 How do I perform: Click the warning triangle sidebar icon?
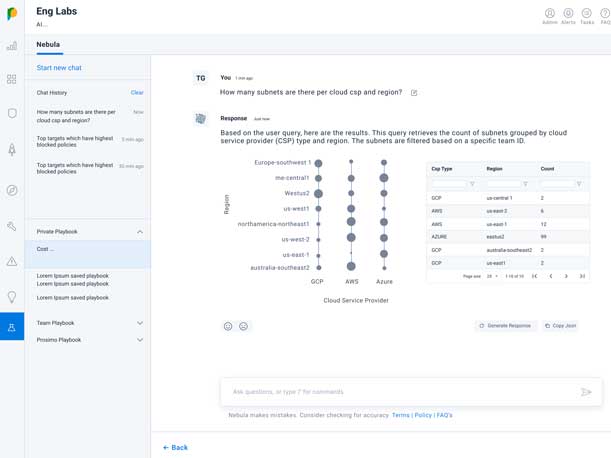click(12, 261)
